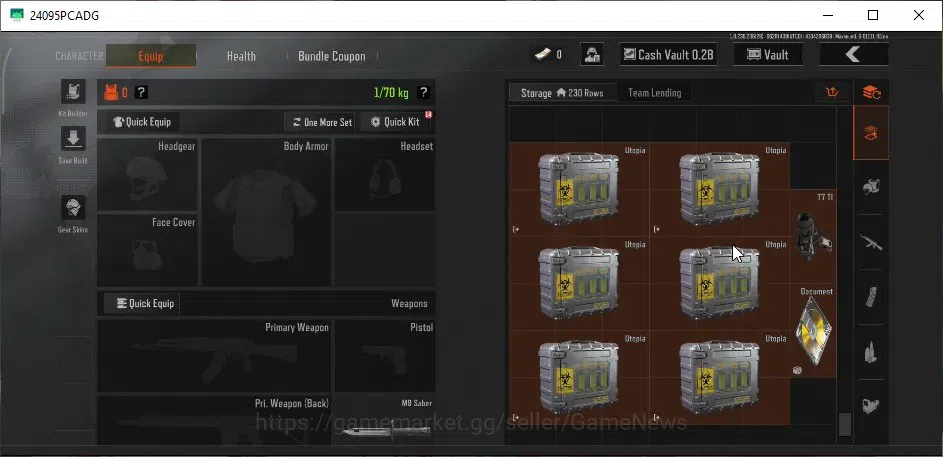Maximize the 24095PCADG window
The width and height of the screenshot is (943, 457).
[x=873, y=16]
